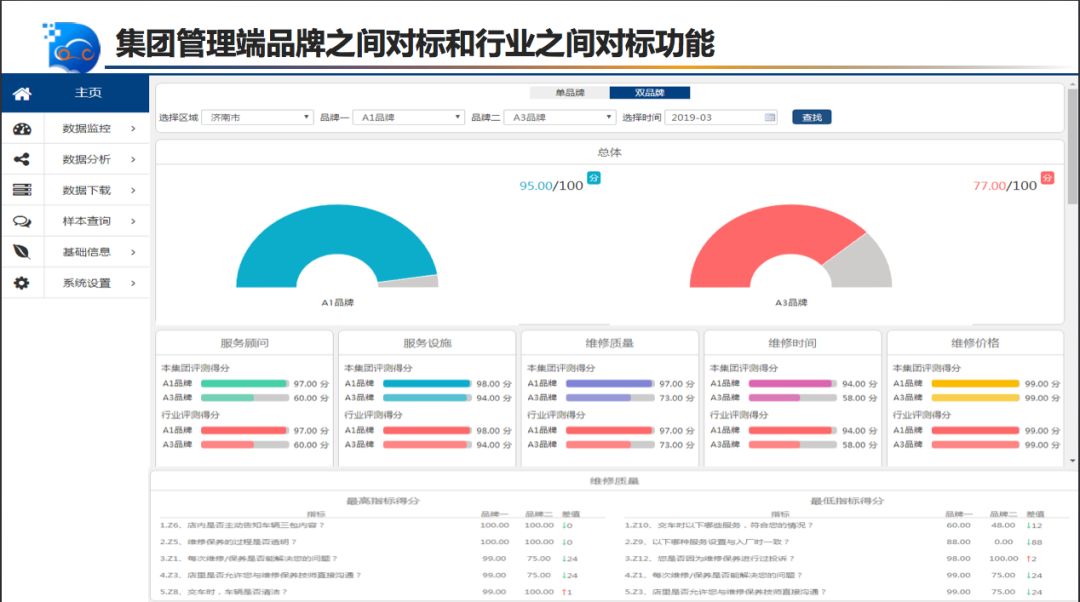Click the server stack icon for 数据下载
The image size is (1080, 602).
(22, 190)
